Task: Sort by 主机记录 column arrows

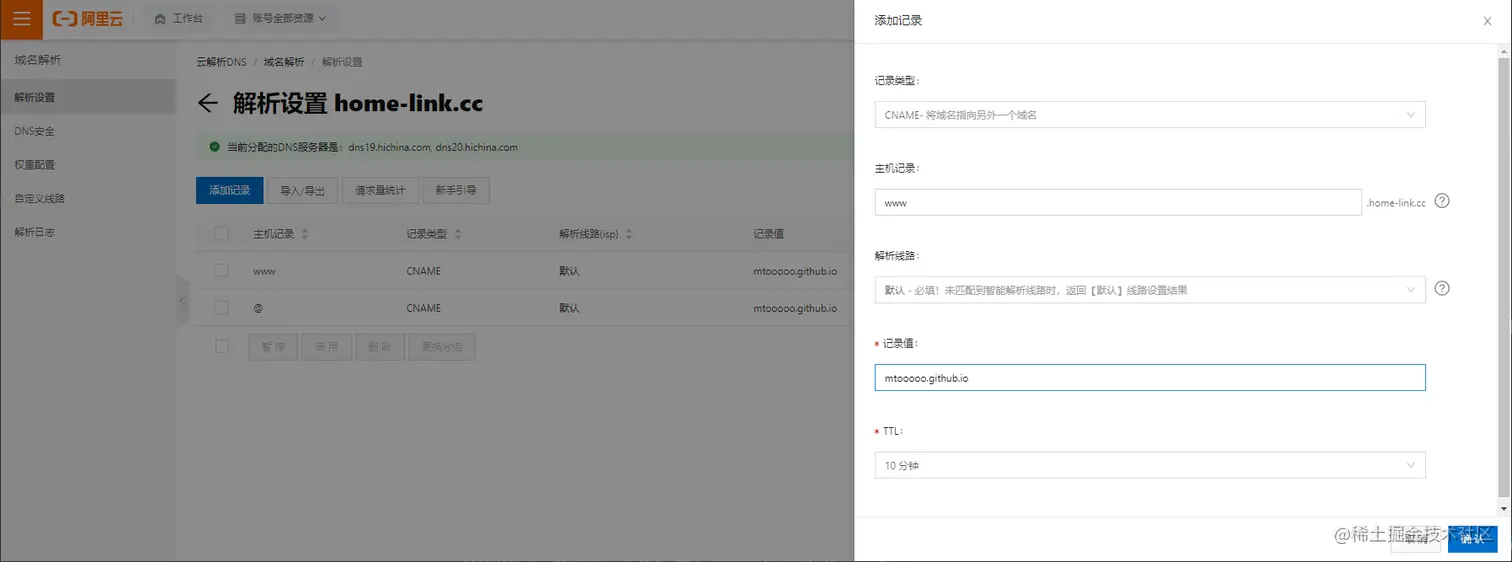Action: tap(305, 234)
